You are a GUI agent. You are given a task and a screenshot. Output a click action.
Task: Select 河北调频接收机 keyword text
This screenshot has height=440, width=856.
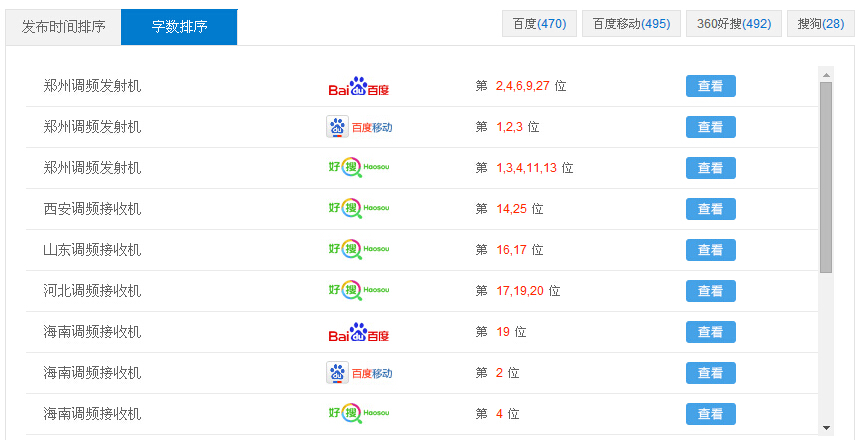click(x=92, y=291)
